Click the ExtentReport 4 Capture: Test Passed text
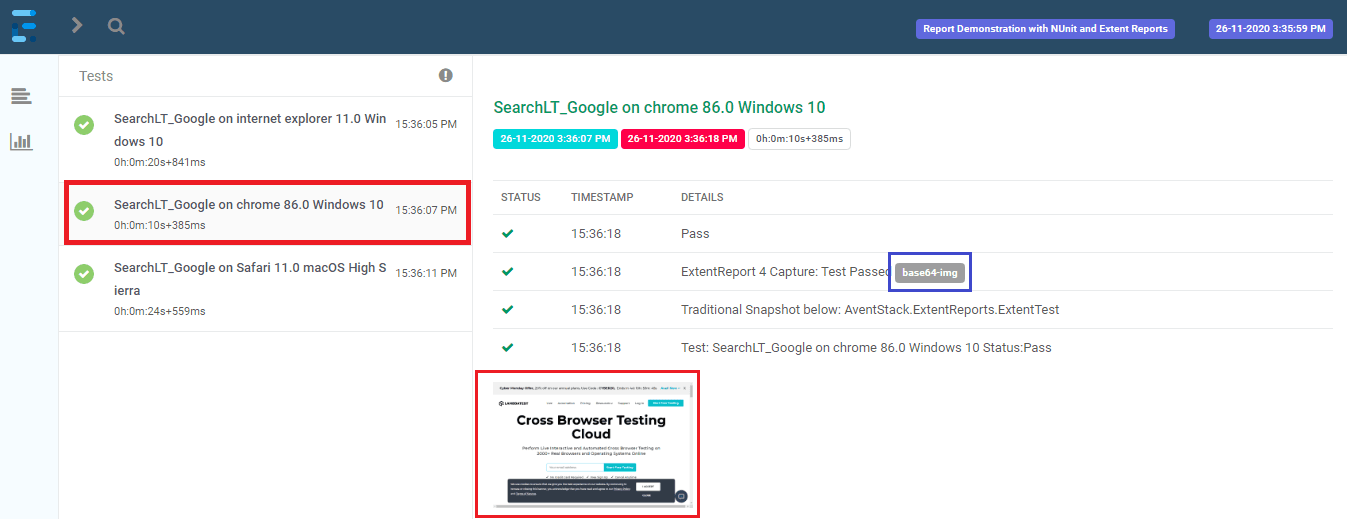Viewport: 1347px width, 519px height. [785, 272]
